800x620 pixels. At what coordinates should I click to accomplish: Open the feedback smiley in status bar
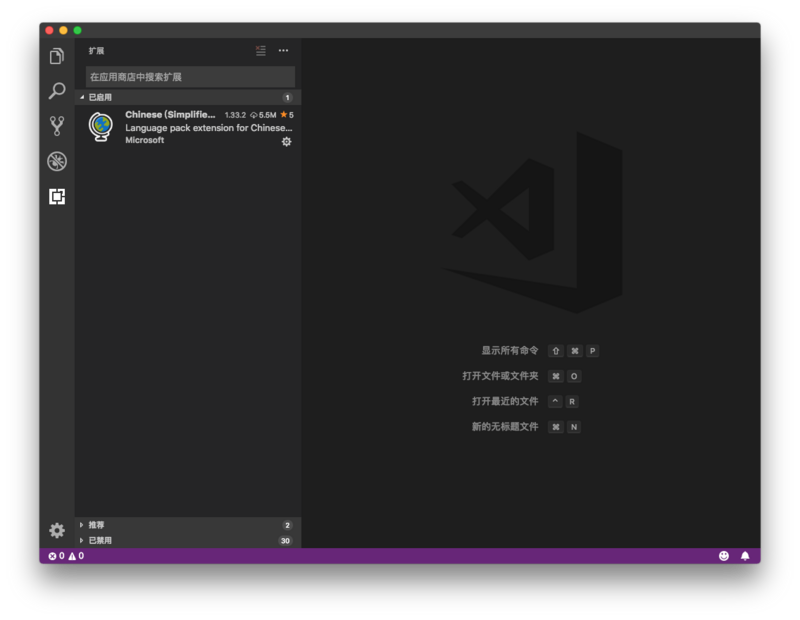pyautogui.click(x=723, y=556)
